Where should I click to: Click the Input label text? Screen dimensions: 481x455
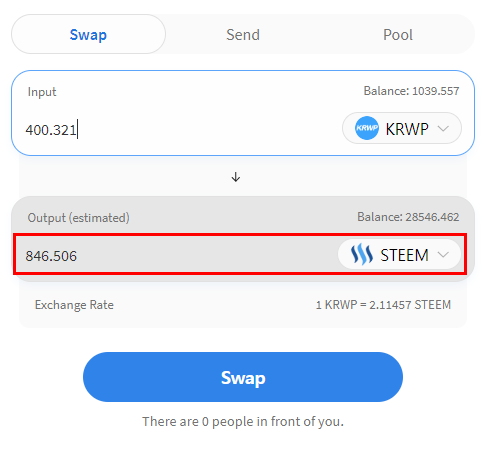tap(42, 92)
